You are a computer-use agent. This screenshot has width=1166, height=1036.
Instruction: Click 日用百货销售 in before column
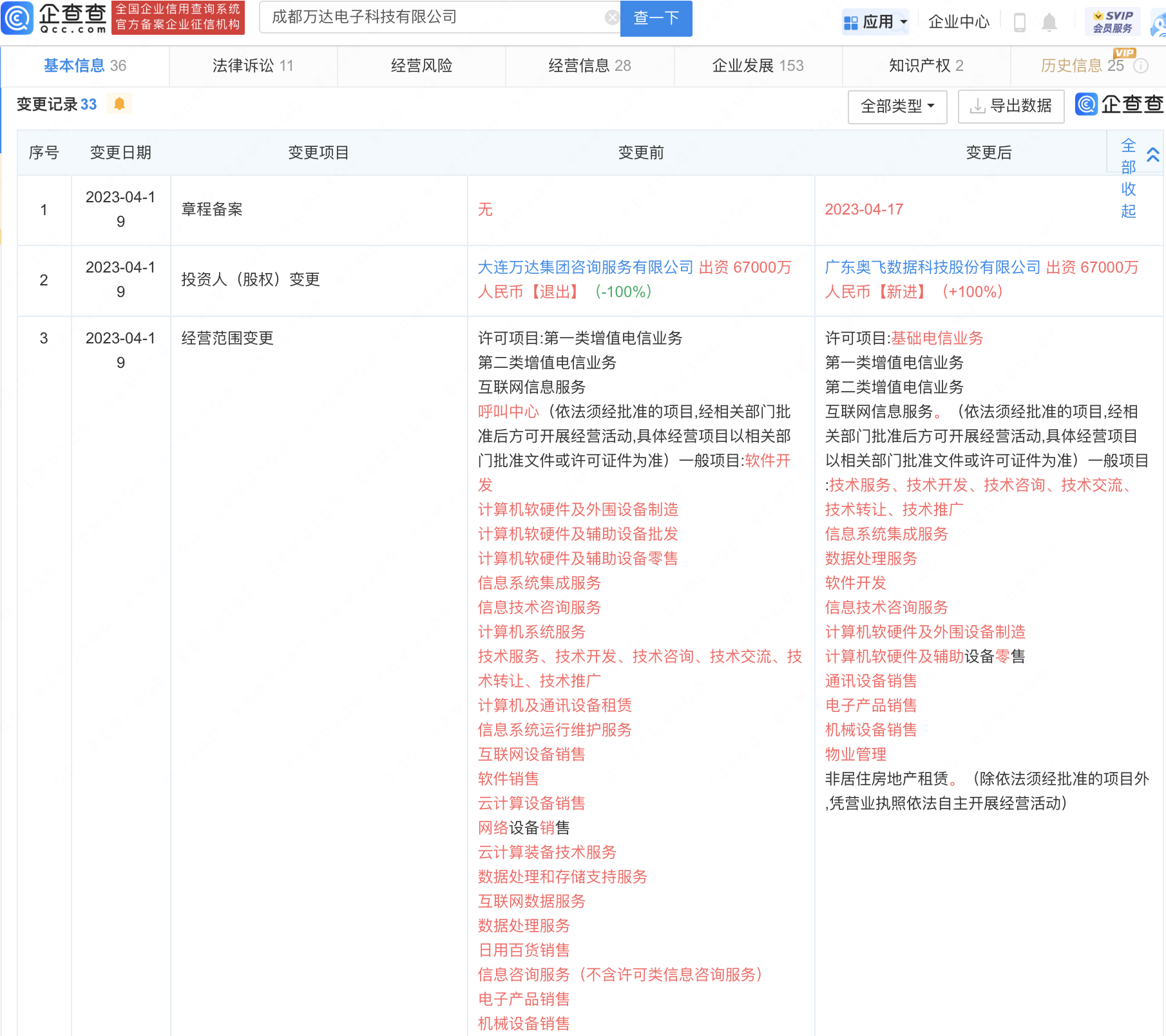tap(524, 950)
